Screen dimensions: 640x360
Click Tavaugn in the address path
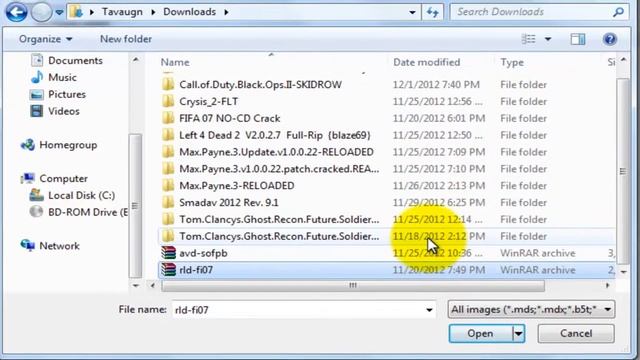click(122, 12)
